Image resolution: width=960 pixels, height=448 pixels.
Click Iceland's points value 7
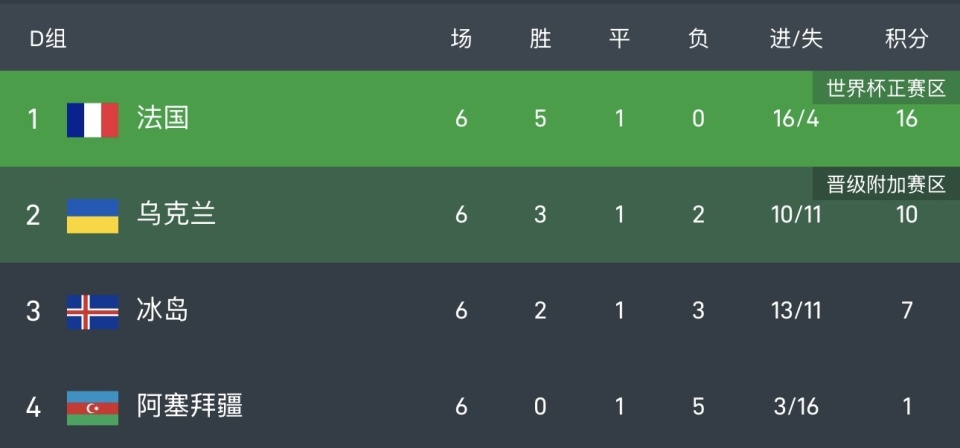pos(906,311)
